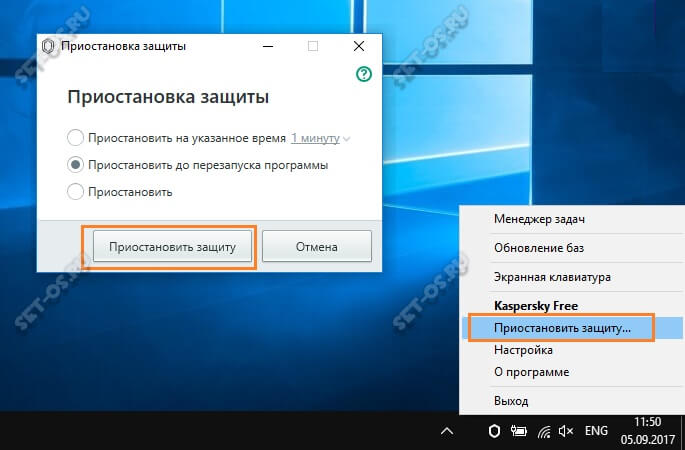Click the muted speaker volume icon

pos(568,431)
